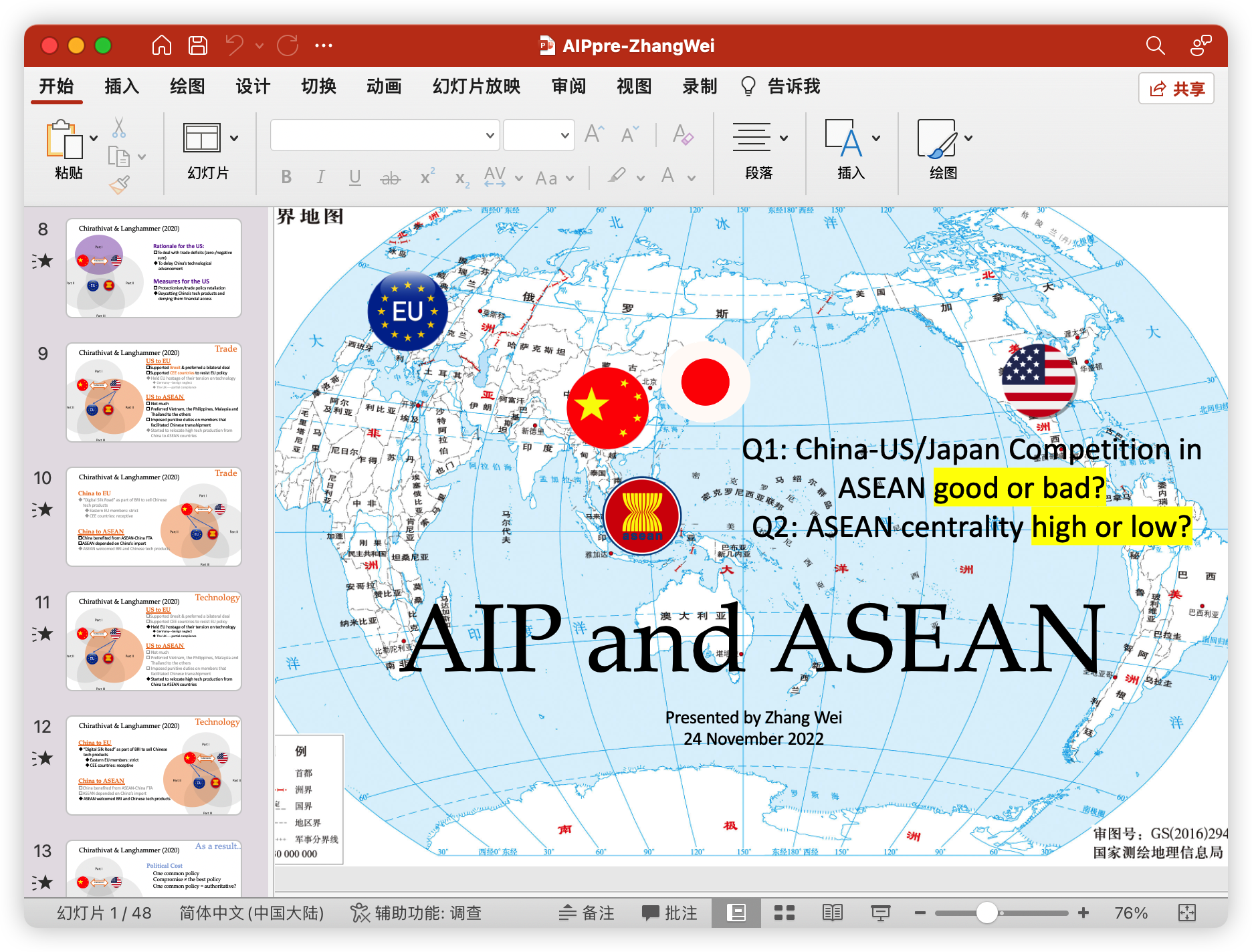This screenshot has width=1252, height=952.
Task: Click the Paragraph lines icon
Action: (752, 137)
